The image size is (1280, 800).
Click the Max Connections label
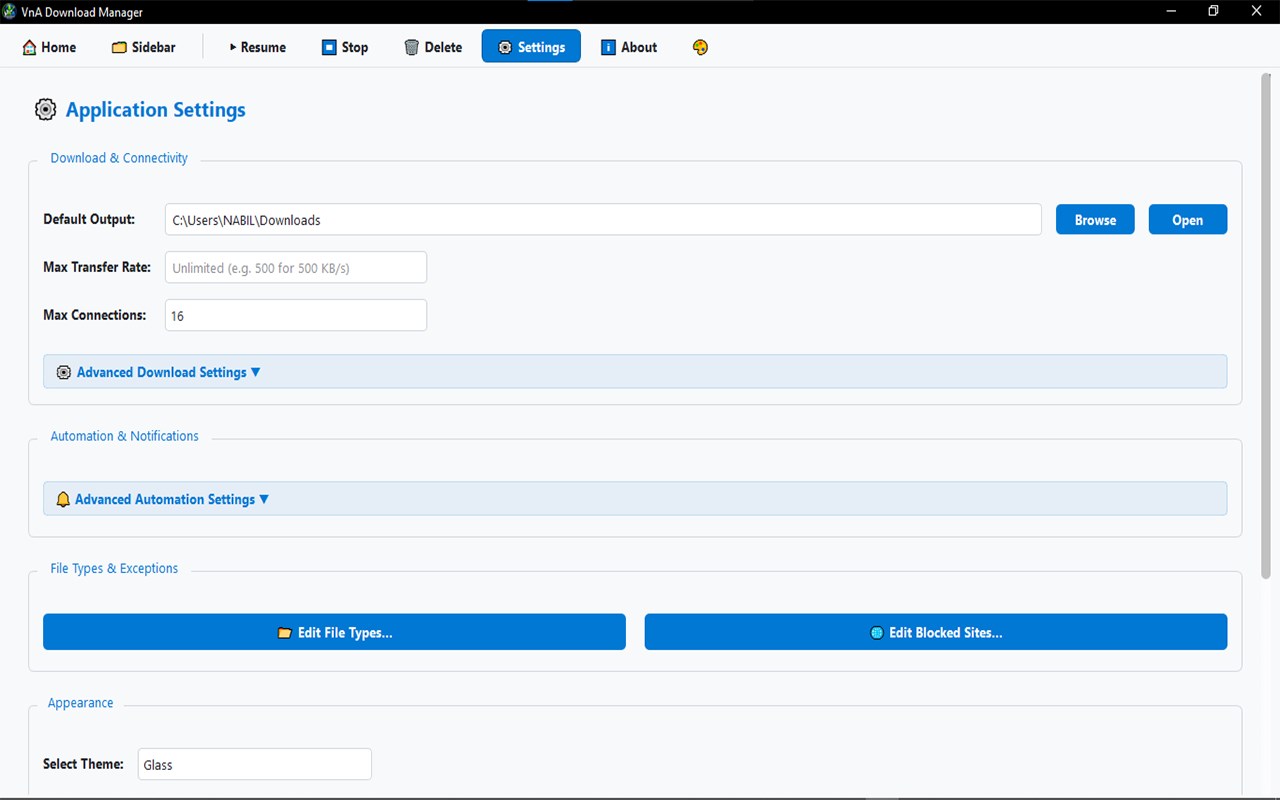coord(95,315)
